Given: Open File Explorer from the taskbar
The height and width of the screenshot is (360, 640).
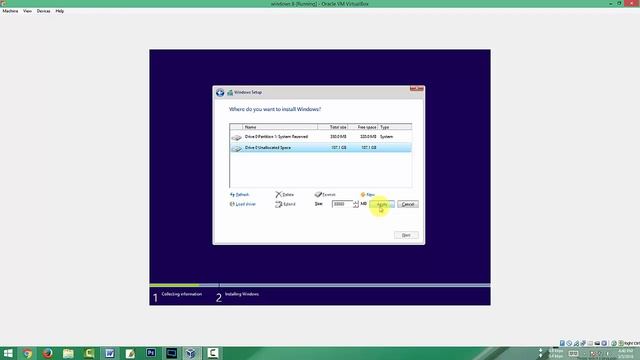Looking at the screenshot, I should [68, 353].
